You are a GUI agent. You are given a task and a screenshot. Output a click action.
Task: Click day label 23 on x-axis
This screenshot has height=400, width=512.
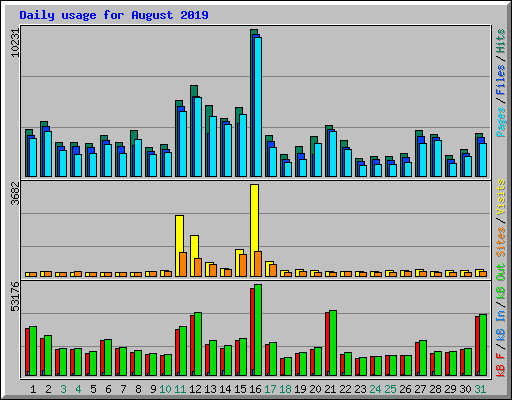coord(360,389)
